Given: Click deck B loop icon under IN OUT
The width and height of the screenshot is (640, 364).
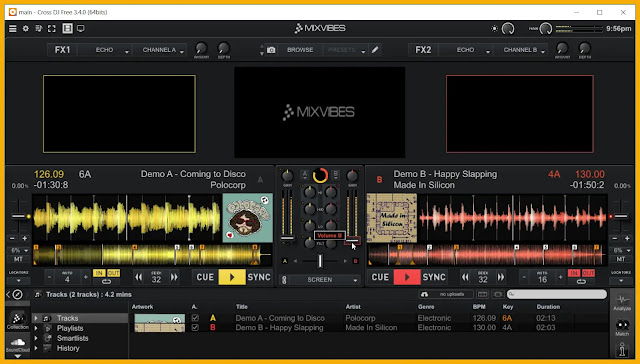Looking at the screenshot, I should tap(581, 282).
